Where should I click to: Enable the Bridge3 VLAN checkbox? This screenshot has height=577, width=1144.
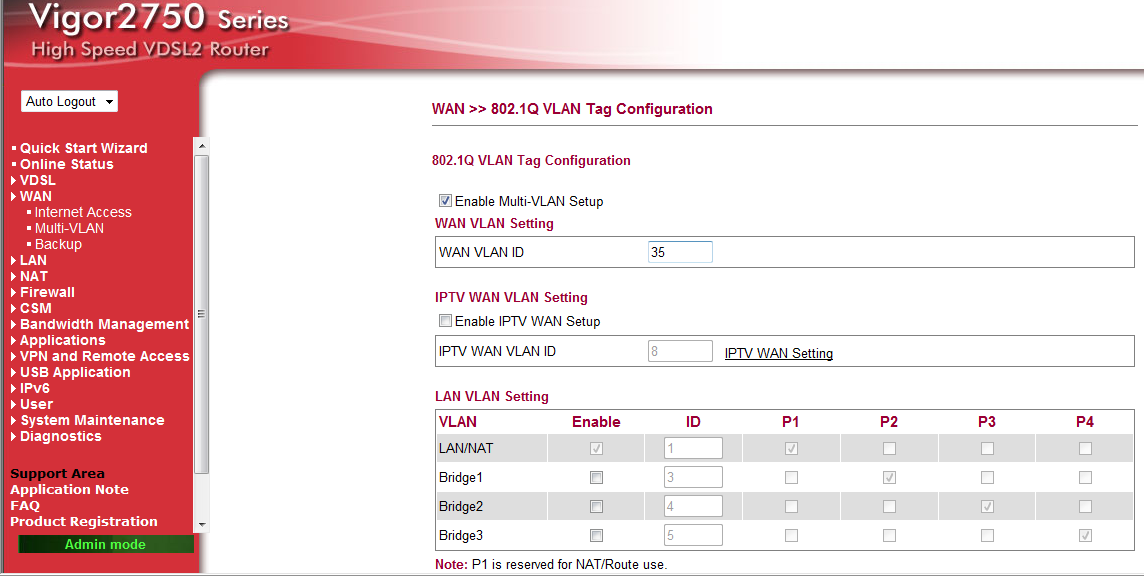pos(597,535)
